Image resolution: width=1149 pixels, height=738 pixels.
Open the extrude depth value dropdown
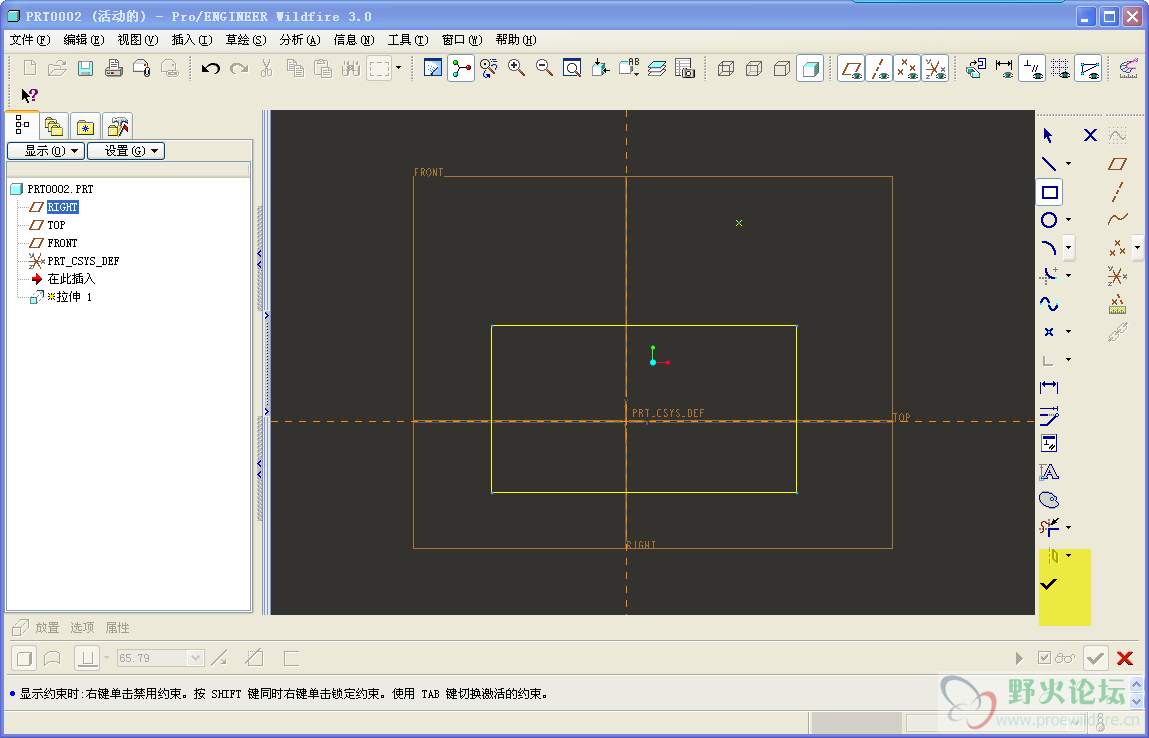[x=195, y=658]
